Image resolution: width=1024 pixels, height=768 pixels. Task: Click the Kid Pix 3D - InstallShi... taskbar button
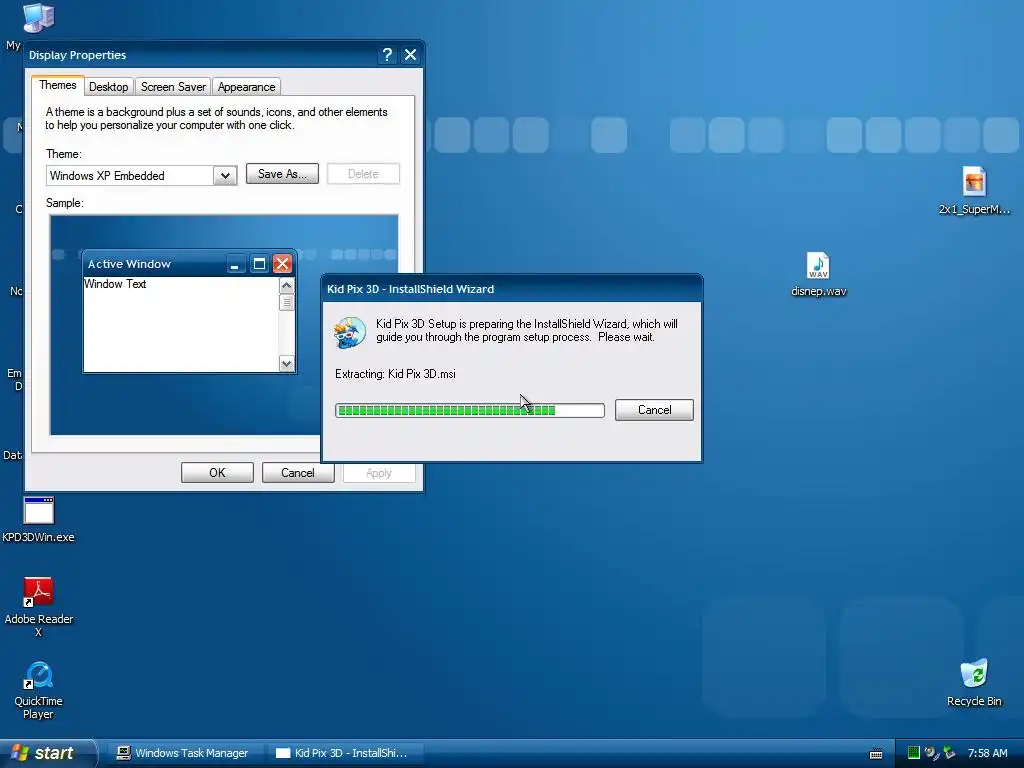pyautogui.click(x=345, y=753)
